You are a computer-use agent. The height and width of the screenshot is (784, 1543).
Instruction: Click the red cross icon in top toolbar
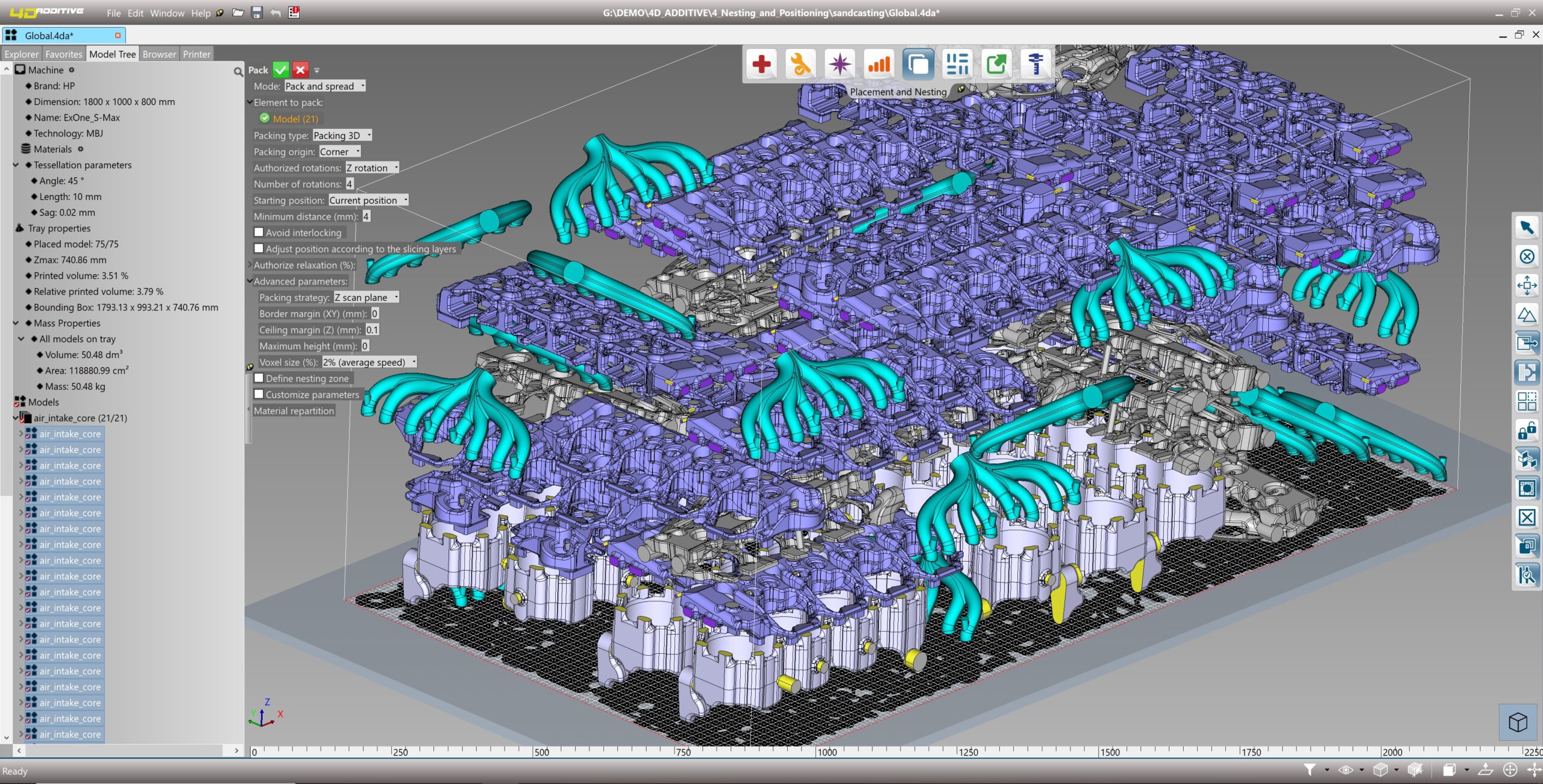click(761, 64)
